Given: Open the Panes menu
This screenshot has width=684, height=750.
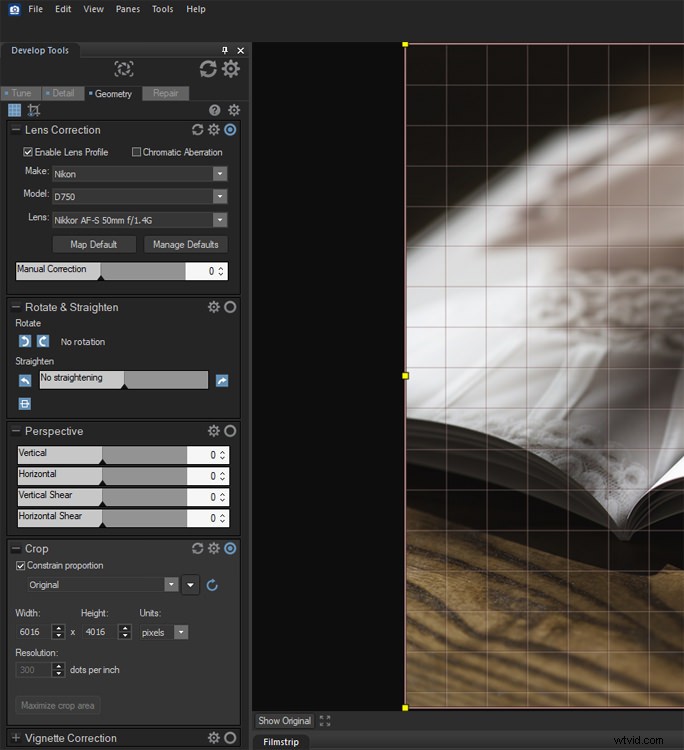Looking at the screenshot, I should pos(128,9).
